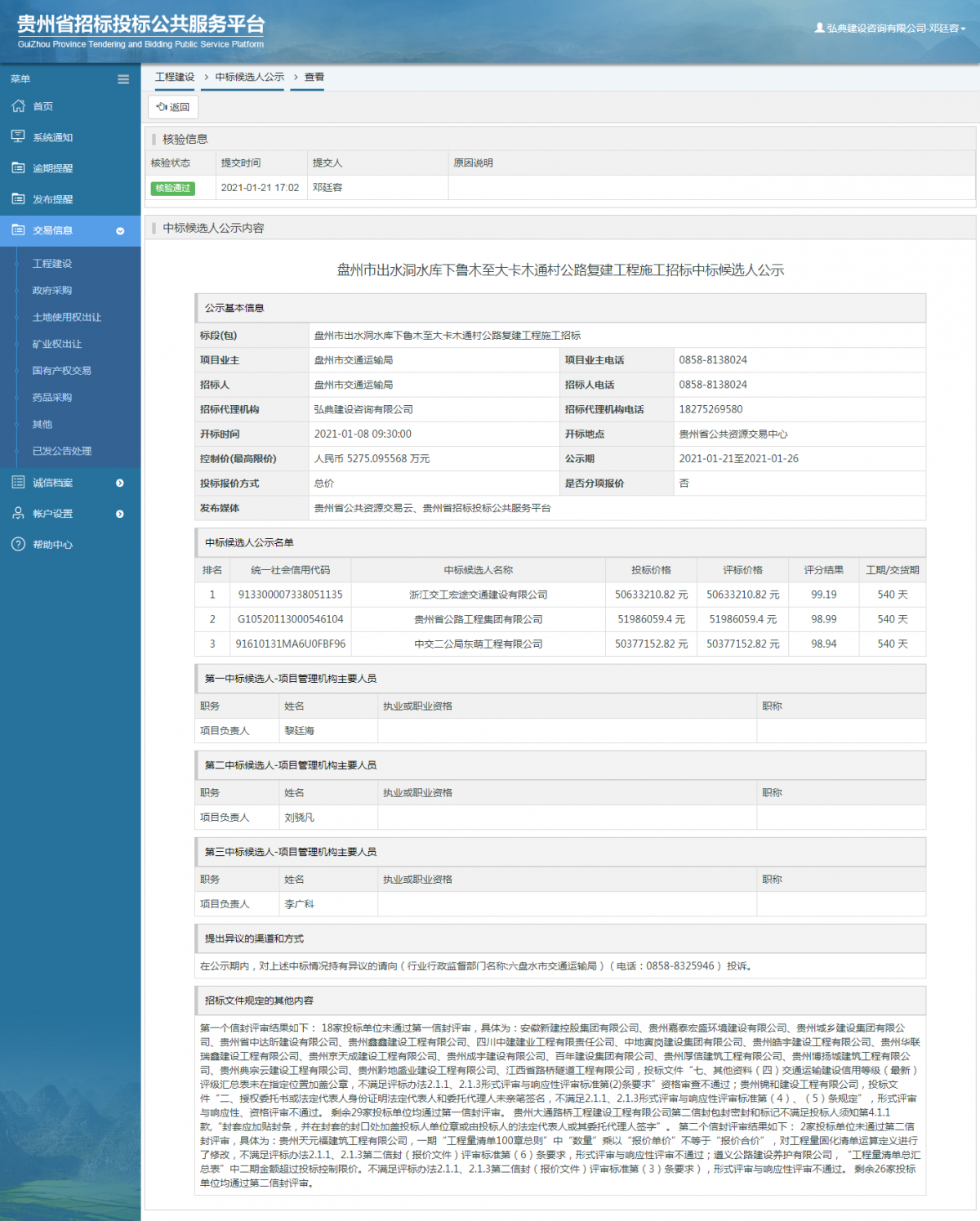Click project leader name 李广科
Screen dimensions: 980x1221
299,904
